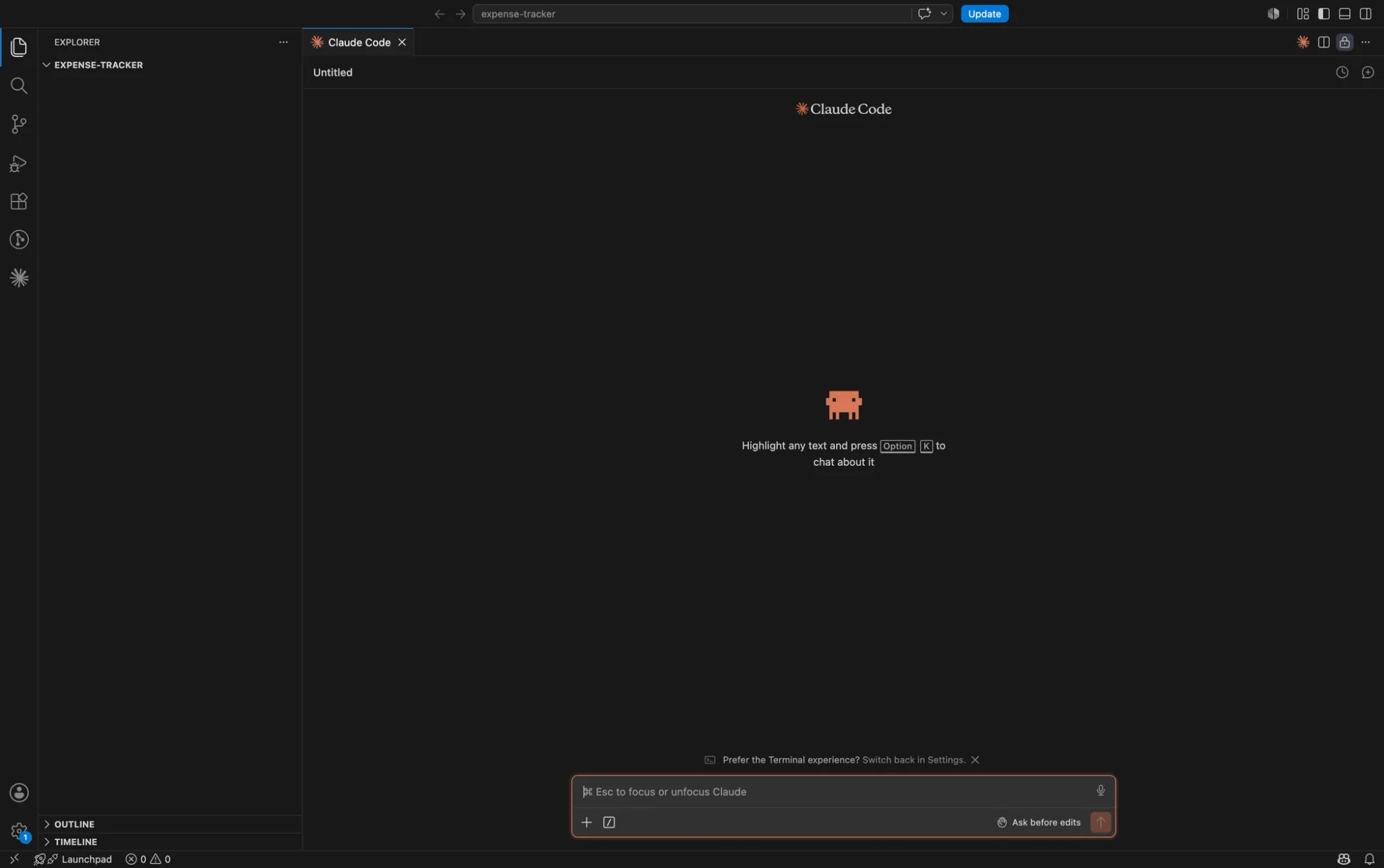Split the editor right
This screenshot has width=1384, height=868.
[x=1324, y=42]
